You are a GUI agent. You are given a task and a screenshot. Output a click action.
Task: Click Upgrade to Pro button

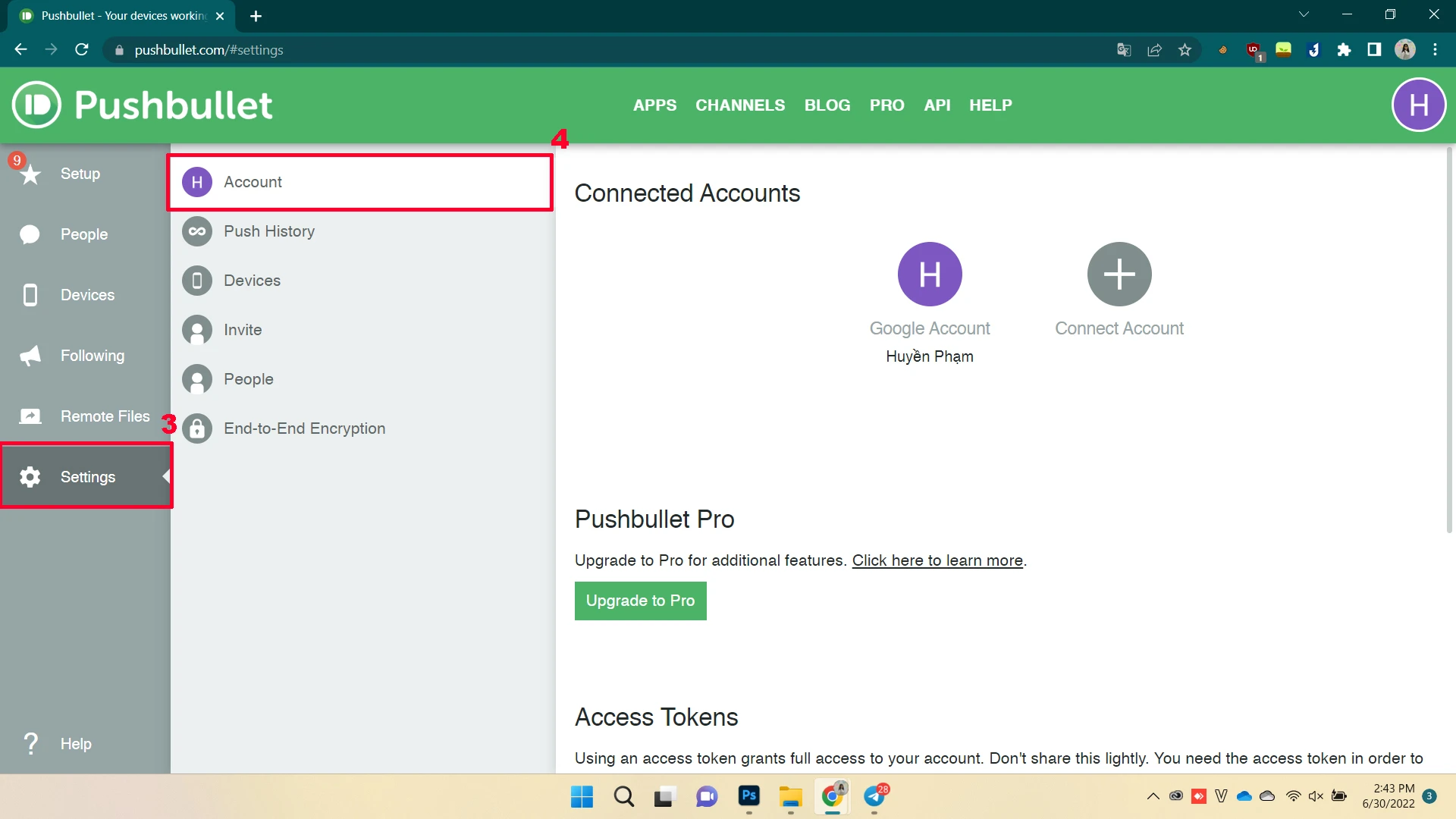click(641, 601)
